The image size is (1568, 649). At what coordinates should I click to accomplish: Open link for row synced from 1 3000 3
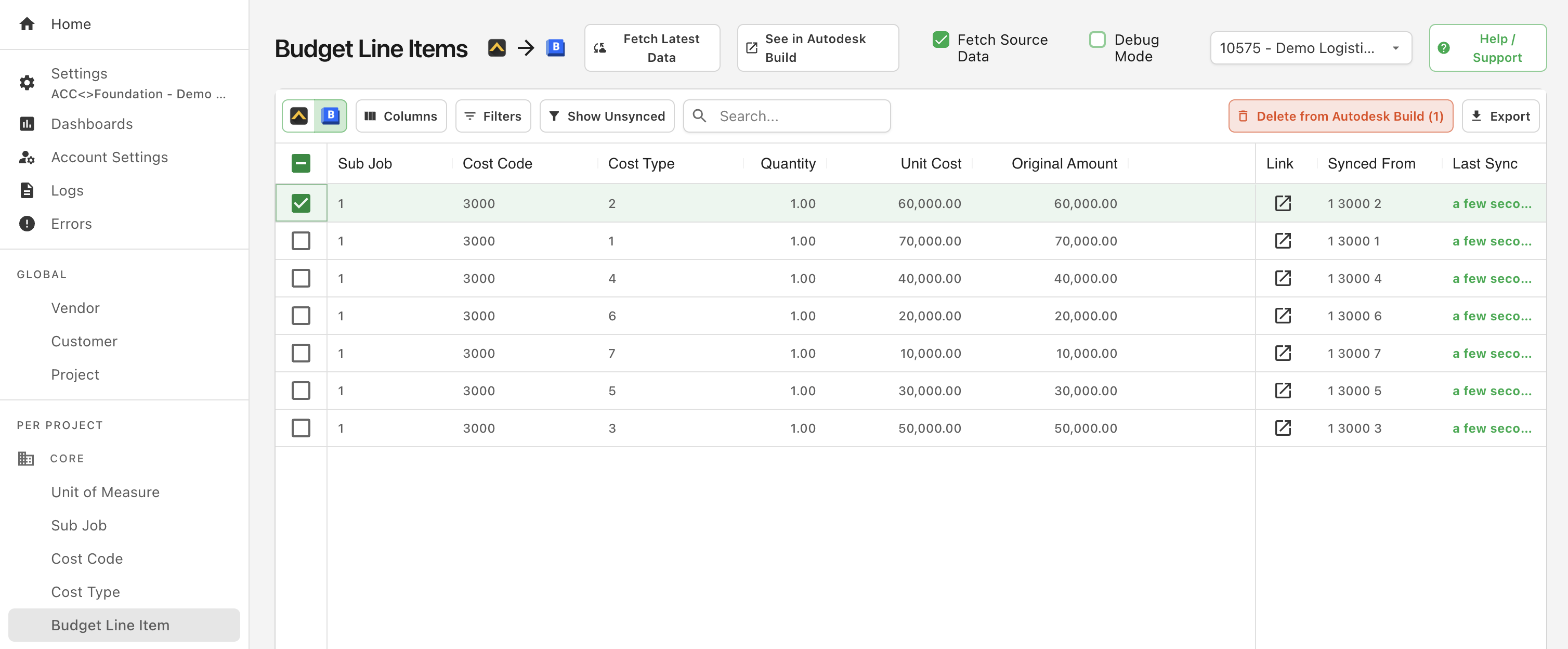point(1283,428)
